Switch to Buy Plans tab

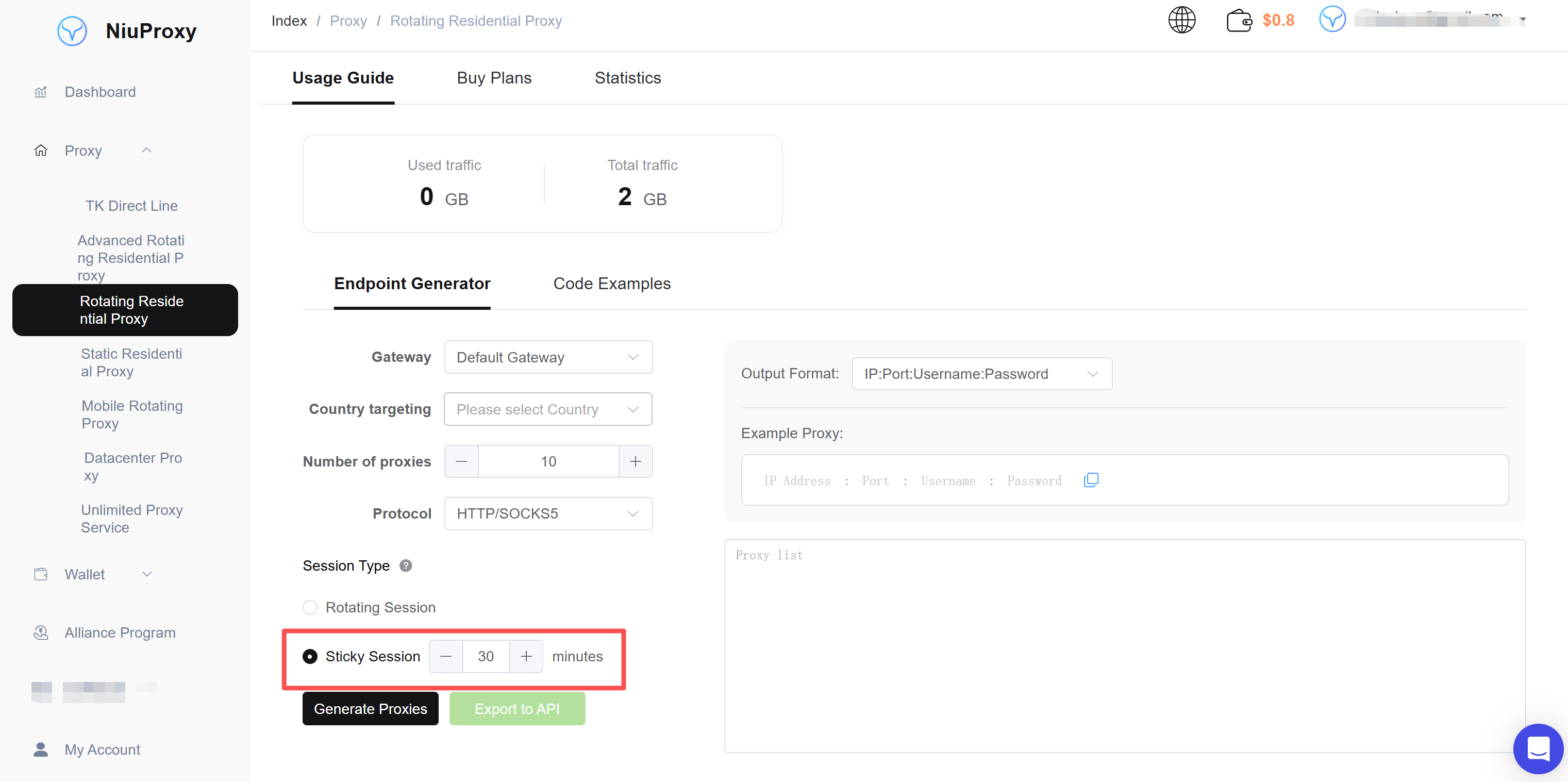tap(494, 78)
